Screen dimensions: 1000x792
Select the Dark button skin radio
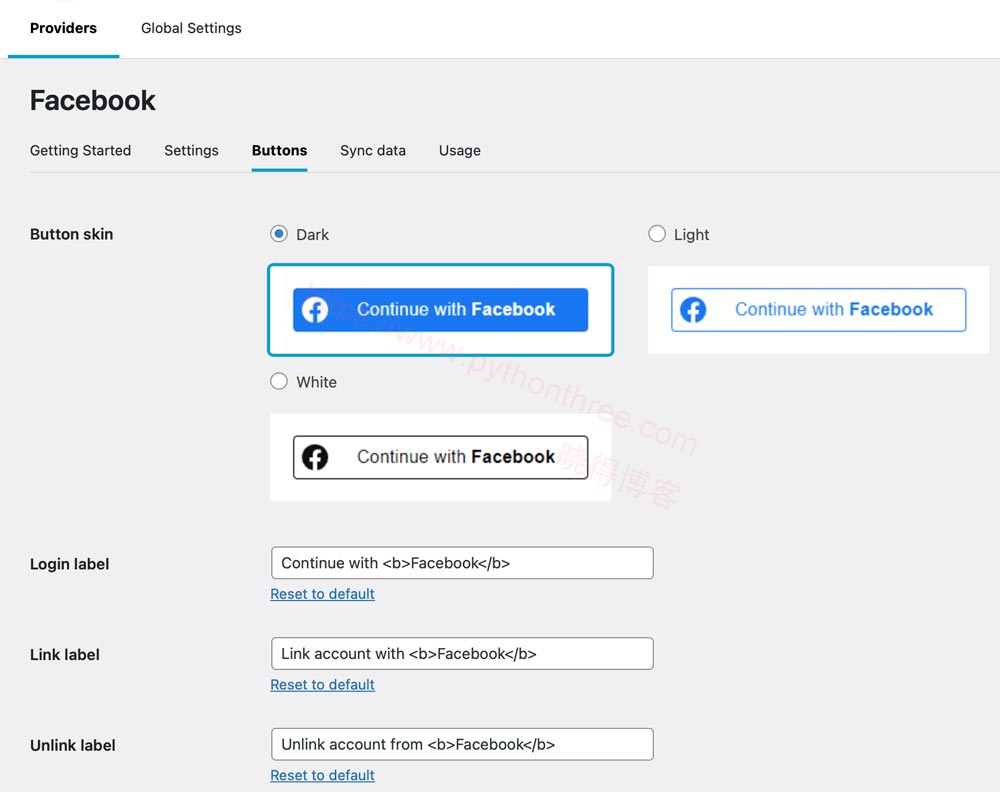[279, 234]
